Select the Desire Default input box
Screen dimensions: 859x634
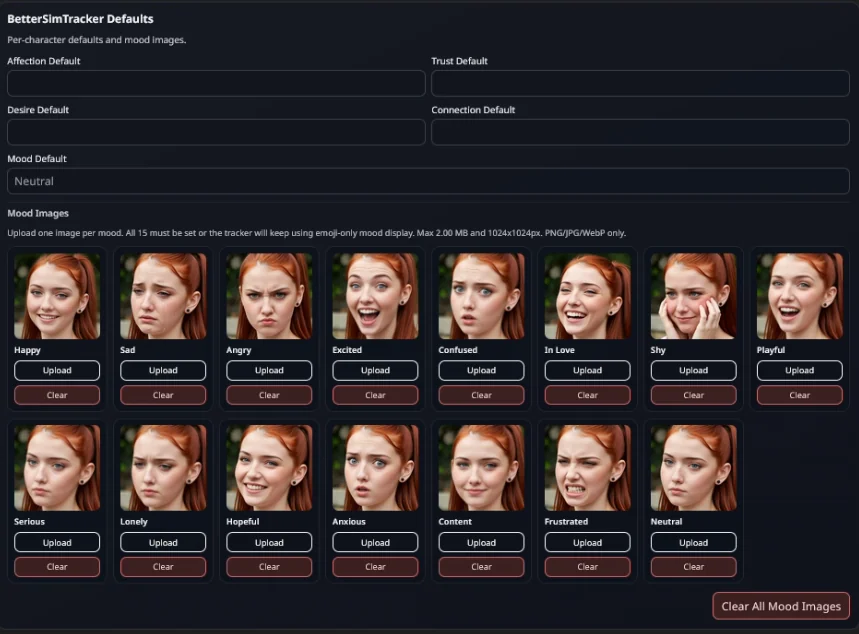click(x=216, y=133)
